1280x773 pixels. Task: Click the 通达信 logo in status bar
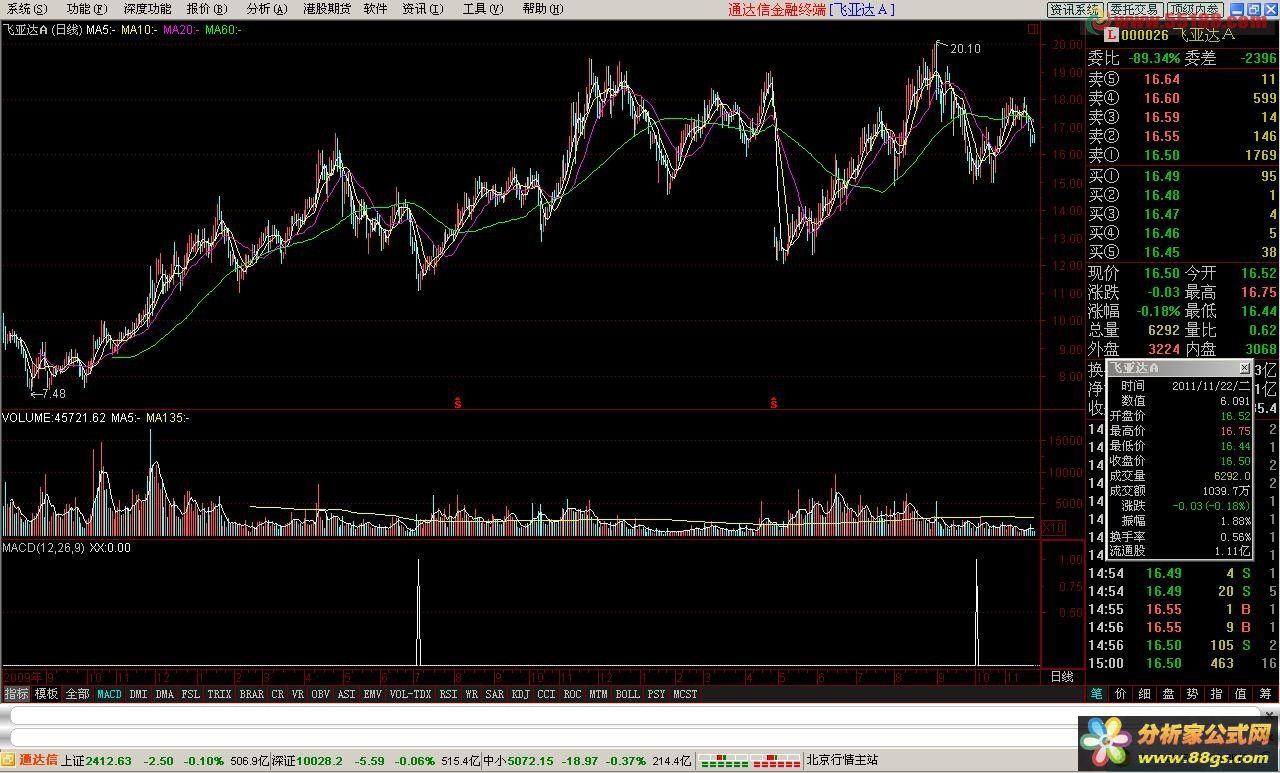[30, 760]
